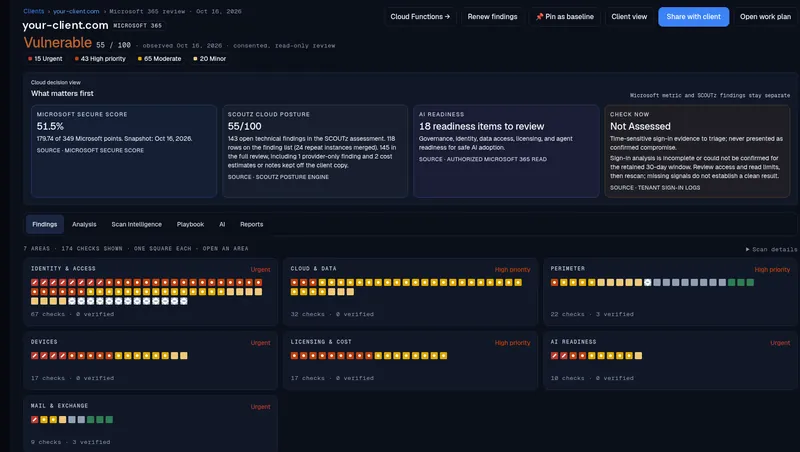Click last yellow check square in Licensing & Cost

(443, 356)
